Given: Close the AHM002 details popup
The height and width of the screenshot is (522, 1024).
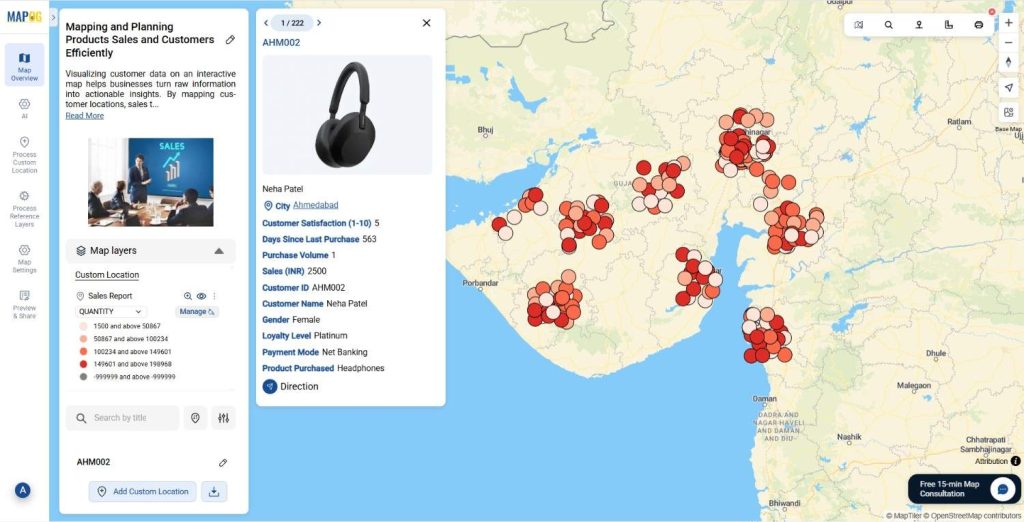Looking at the screenshot, I should coord(426,23).
